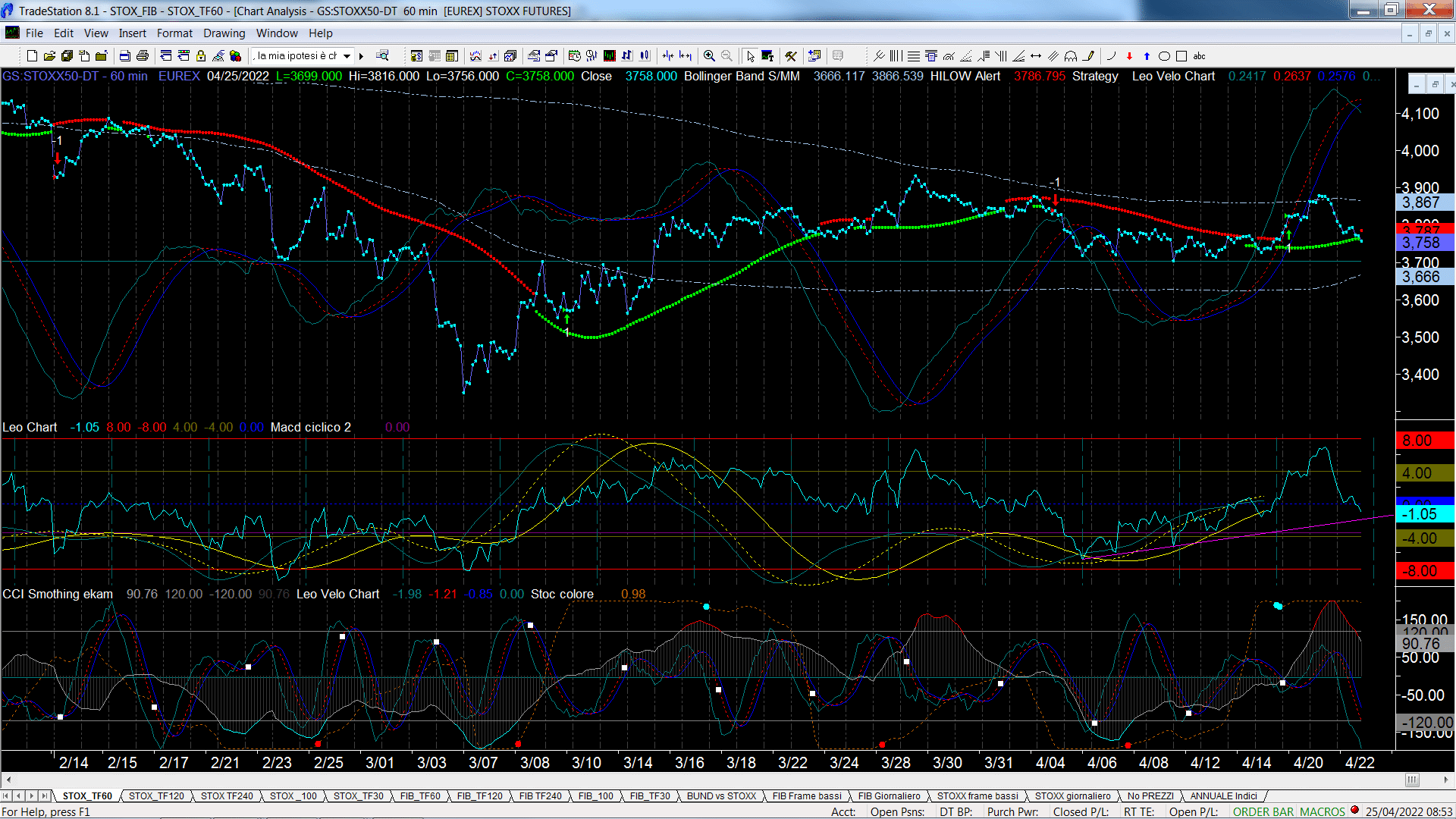Select the blue up arrow drawing tool
Image resolution: width=1456 pixels, height=819 pixels.
tap(1147, 55)
